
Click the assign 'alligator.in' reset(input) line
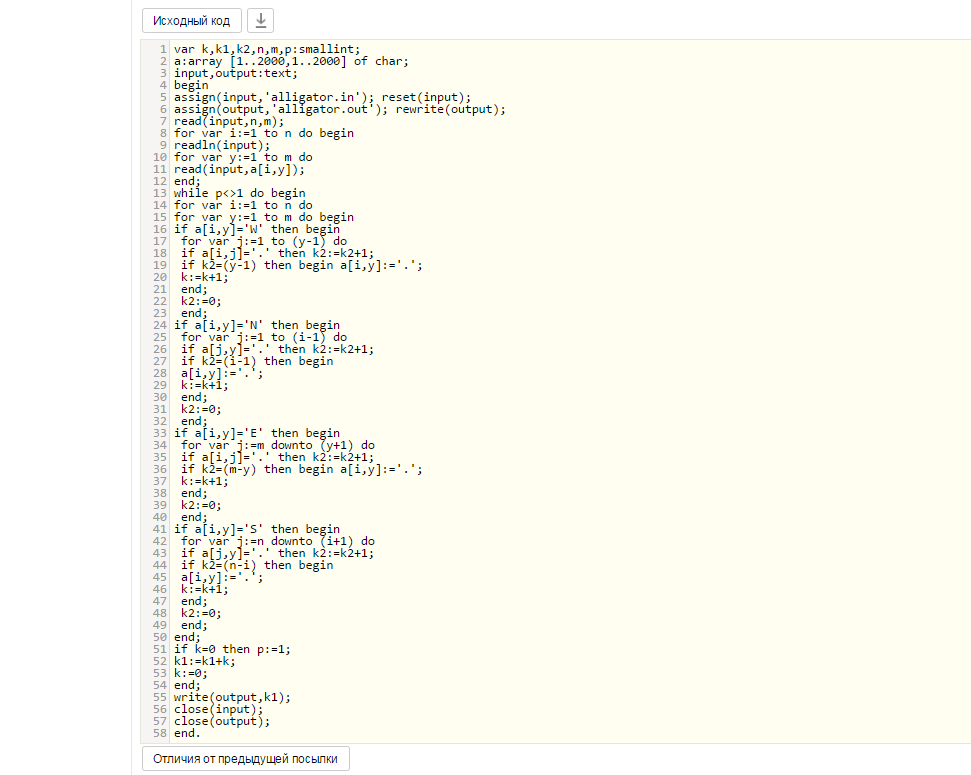(322, 97)
